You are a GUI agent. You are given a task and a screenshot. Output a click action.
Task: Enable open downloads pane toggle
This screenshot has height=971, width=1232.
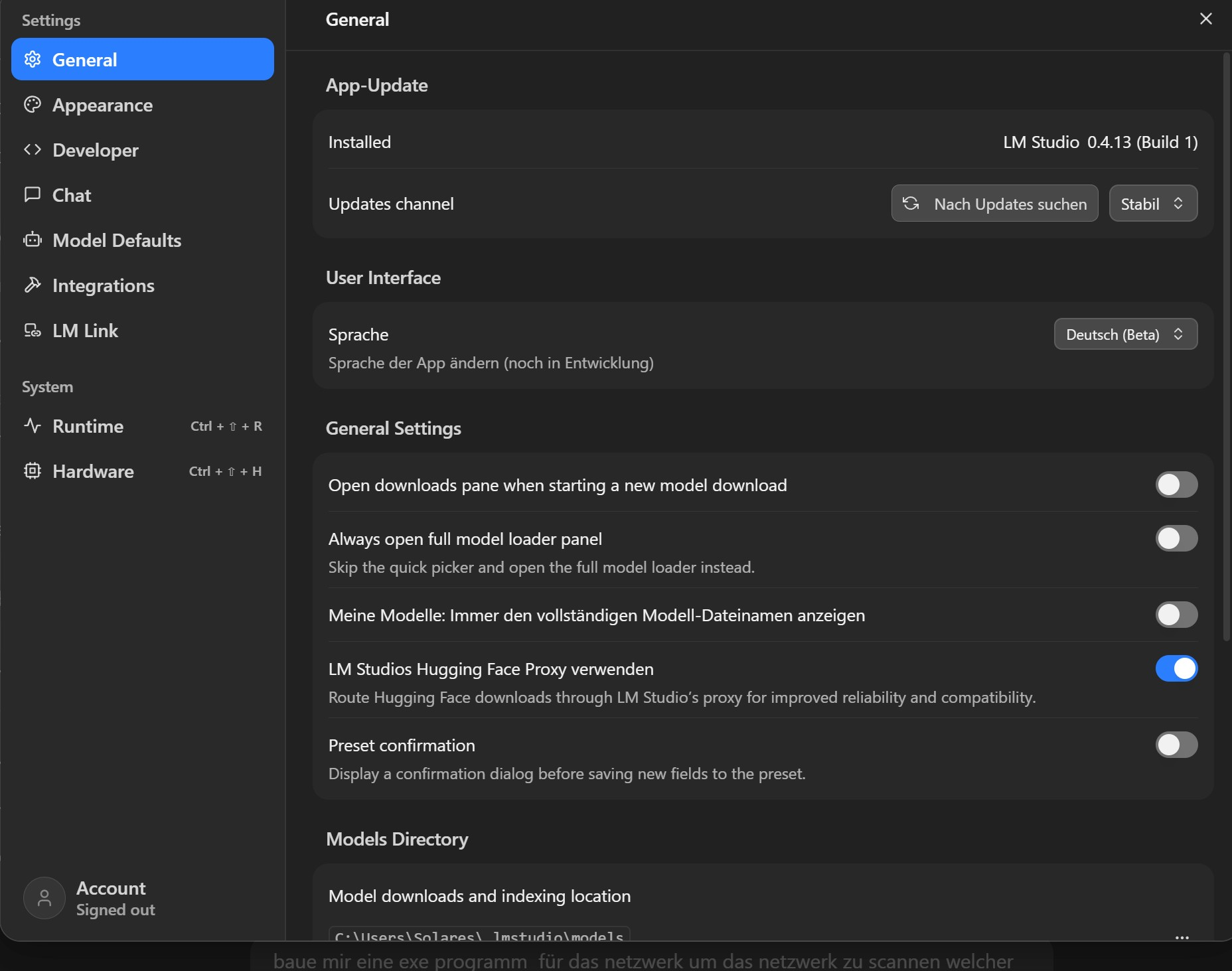coord(1176,485)
